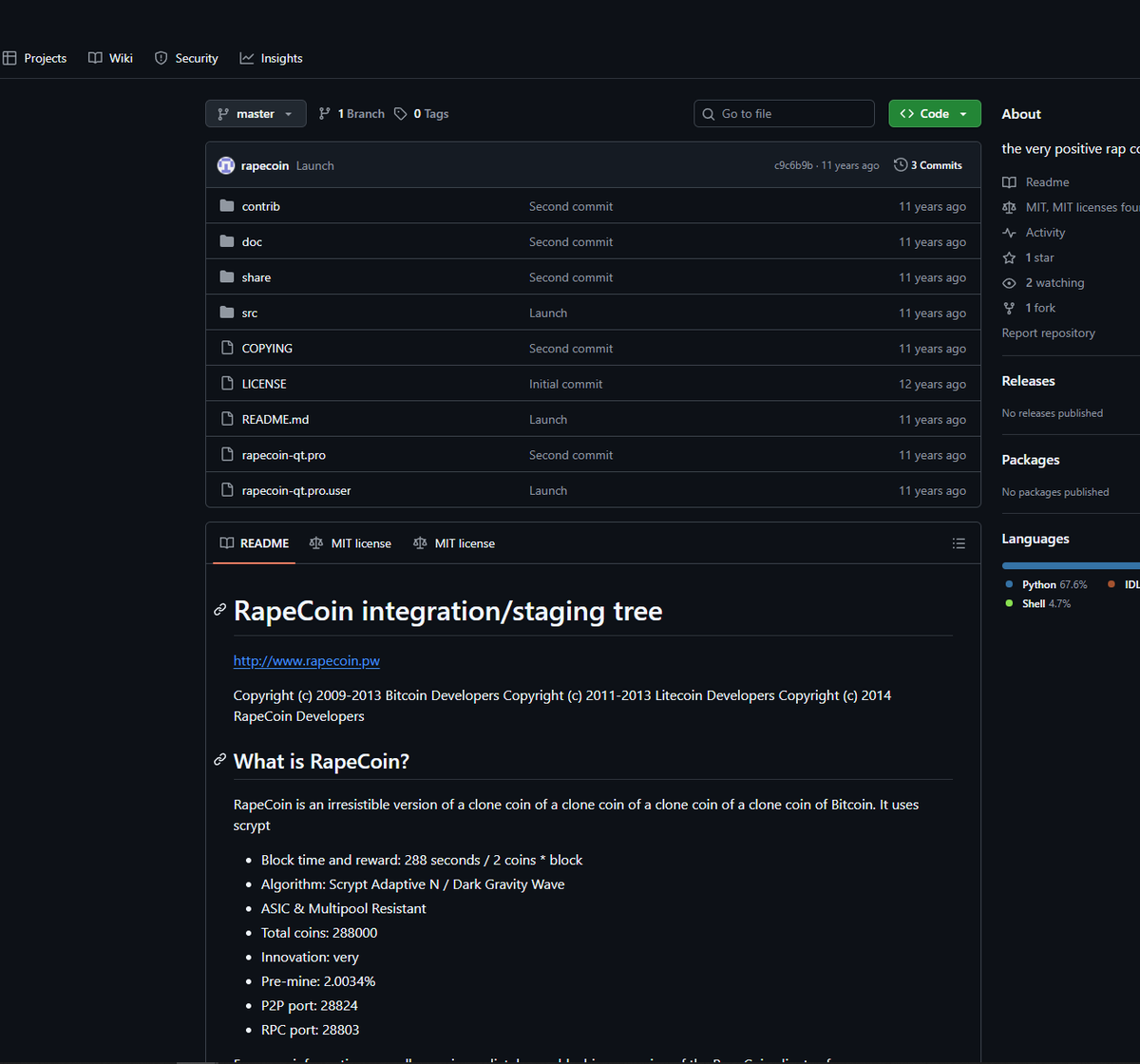Click the anchor icon beside What is RapeCoin?
Screen dimensions: 1140x1064
(220, 760)
